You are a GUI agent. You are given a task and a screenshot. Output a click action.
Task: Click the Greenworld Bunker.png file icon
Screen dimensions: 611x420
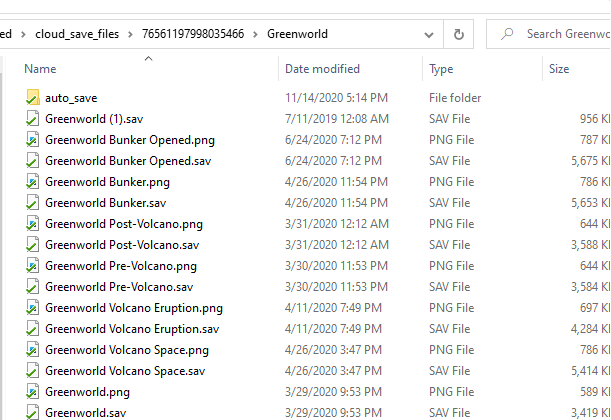pyautogui.click(x=33, y=182)
